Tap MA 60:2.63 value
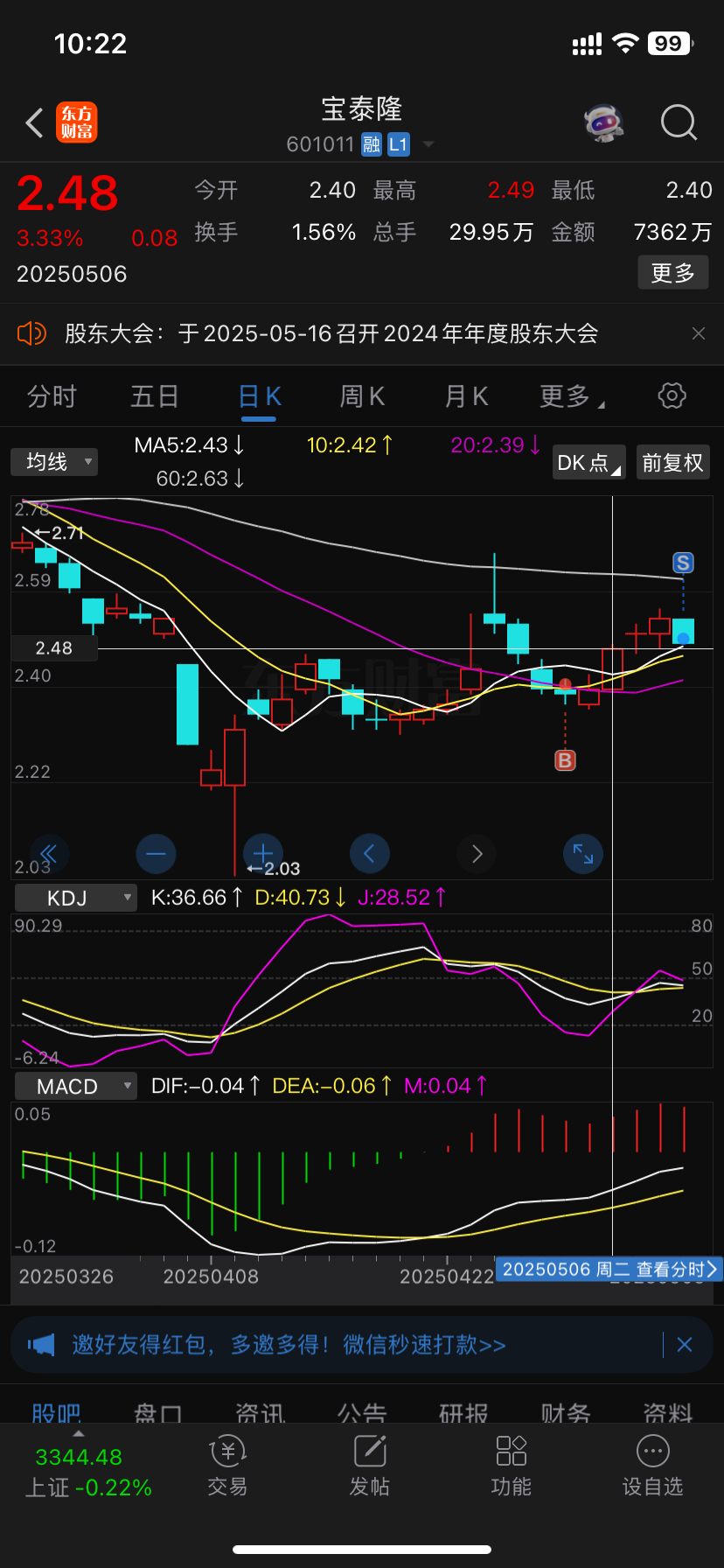The height and width of the screenshot is (1568, 724). 200,479
